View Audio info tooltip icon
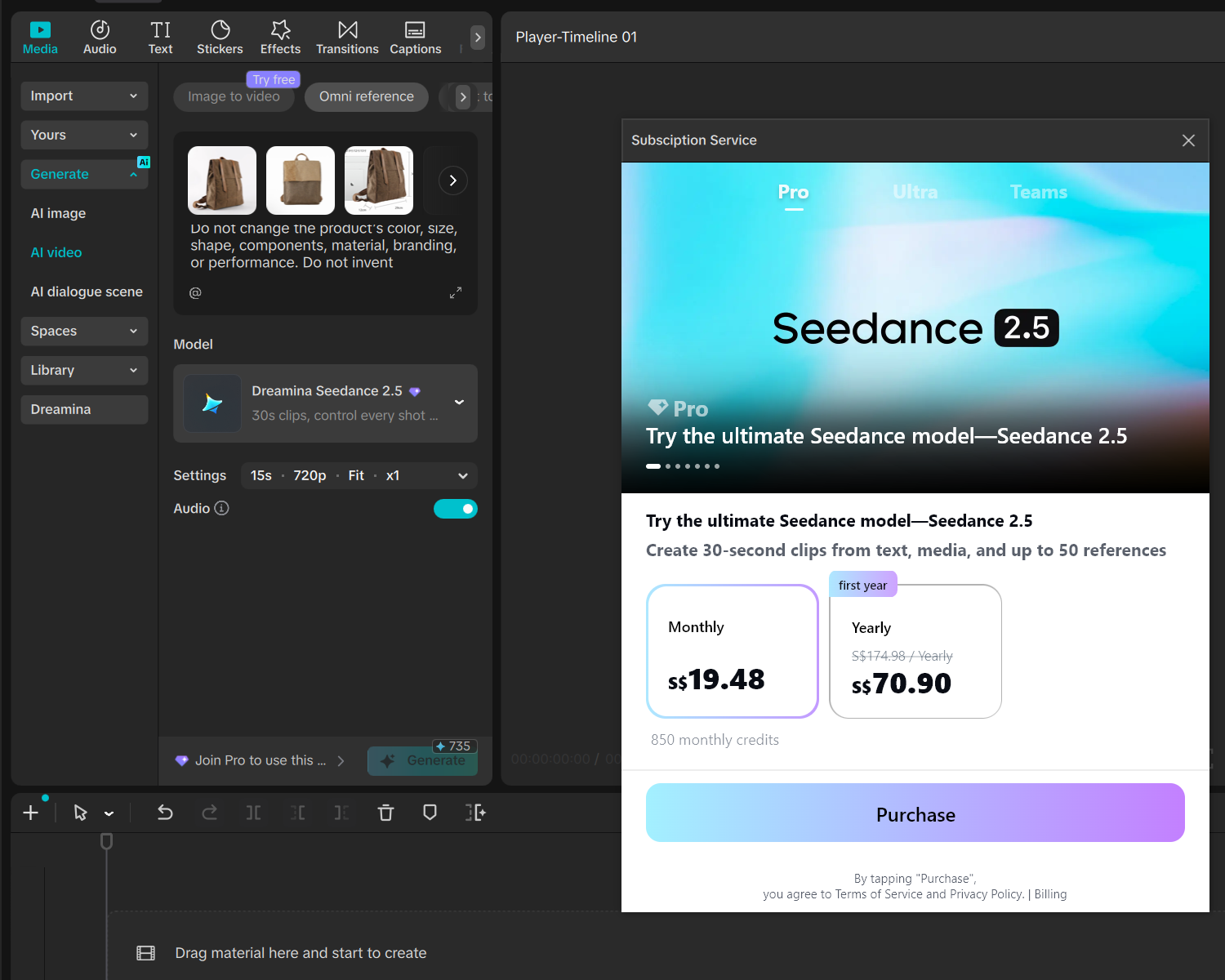The width and height of the screenshot is (1225, 980). (x=221, y=508)
